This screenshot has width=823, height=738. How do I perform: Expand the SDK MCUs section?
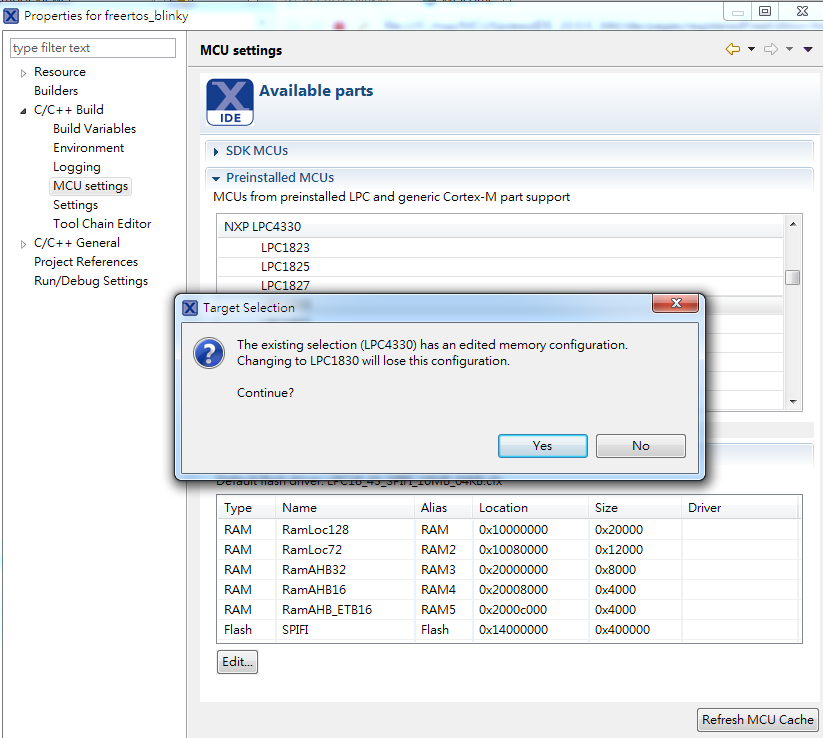click(216, 152)
